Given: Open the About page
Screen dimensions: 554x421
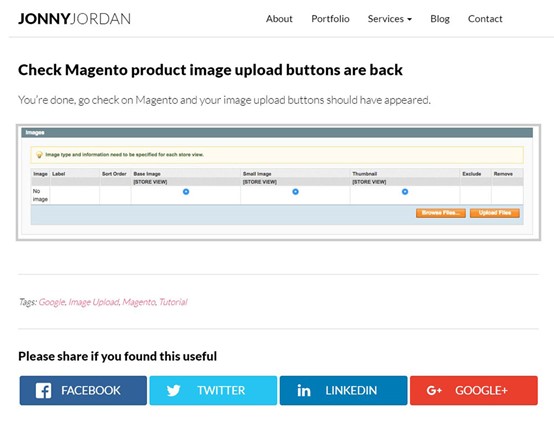Looking at the screenshot, I should tap(279, 19).
